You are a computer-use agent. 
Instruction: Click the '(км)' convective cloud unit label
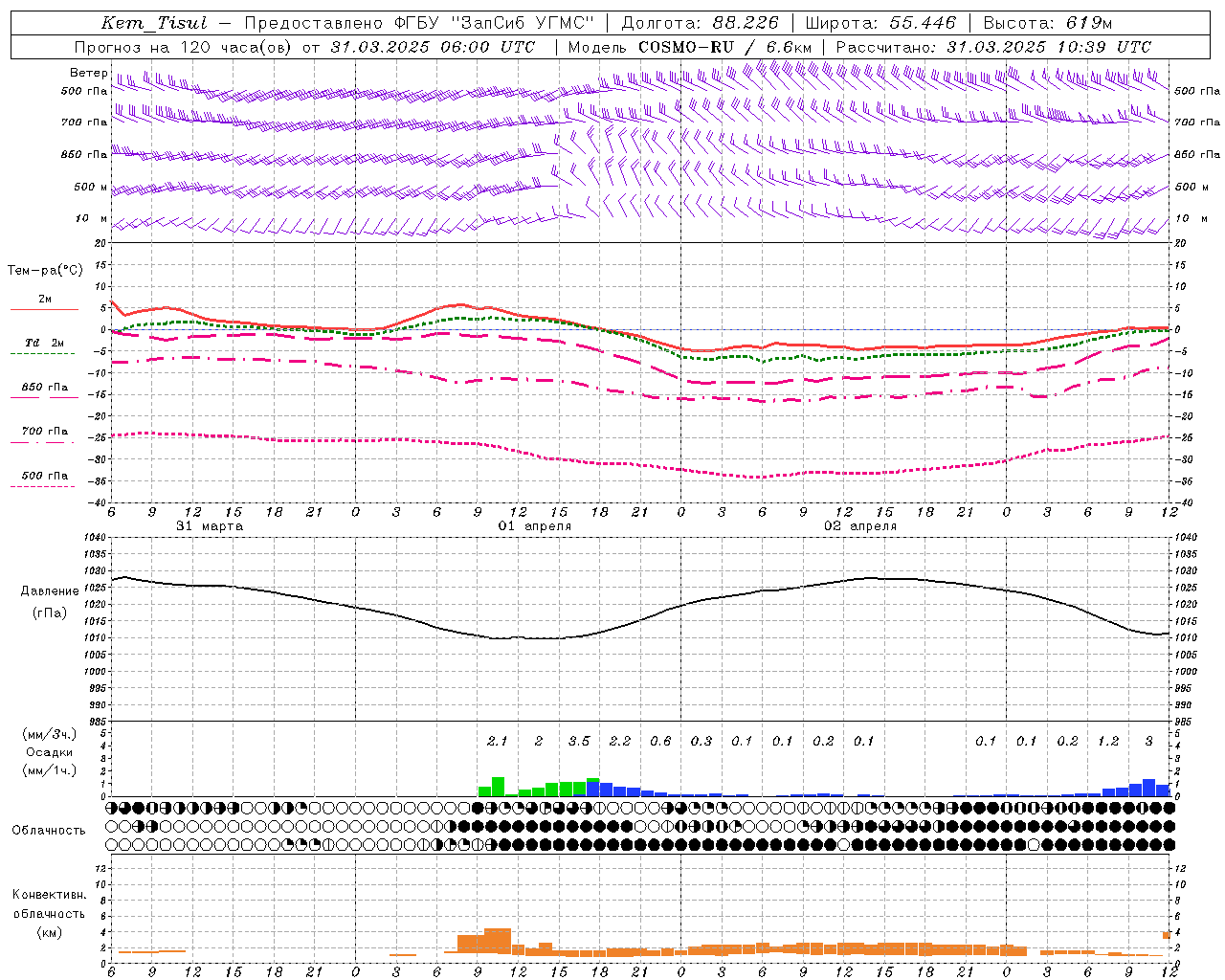click(x=49, y=932)
